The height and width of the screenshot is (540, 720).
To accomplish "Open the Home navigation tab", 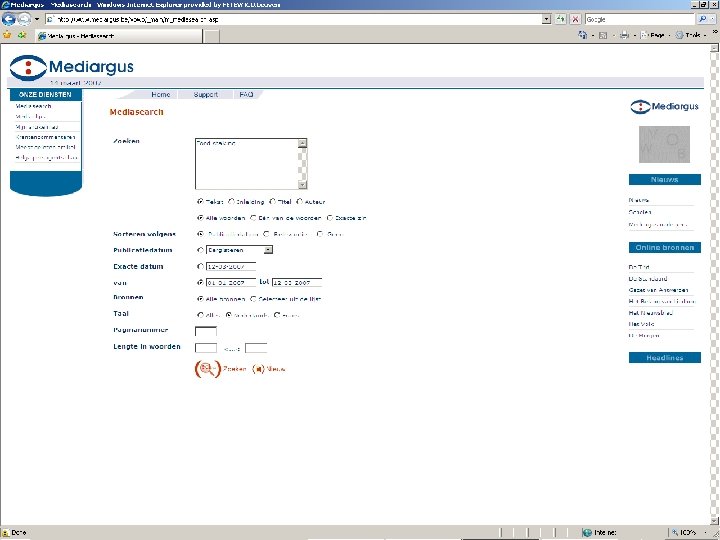I will (161, 95).
